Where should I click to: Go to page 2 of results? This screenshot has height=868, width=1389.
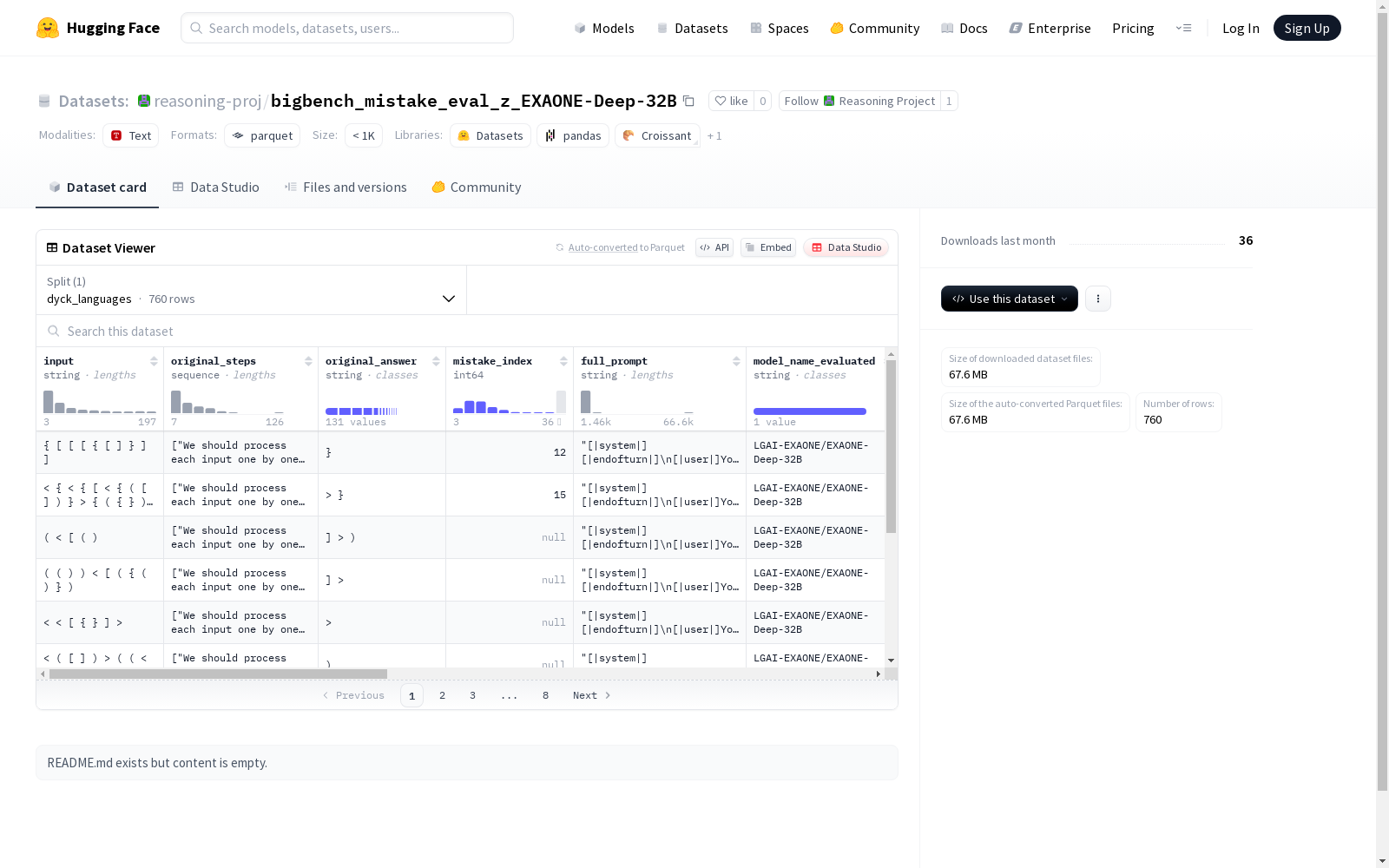coord(442,695)
